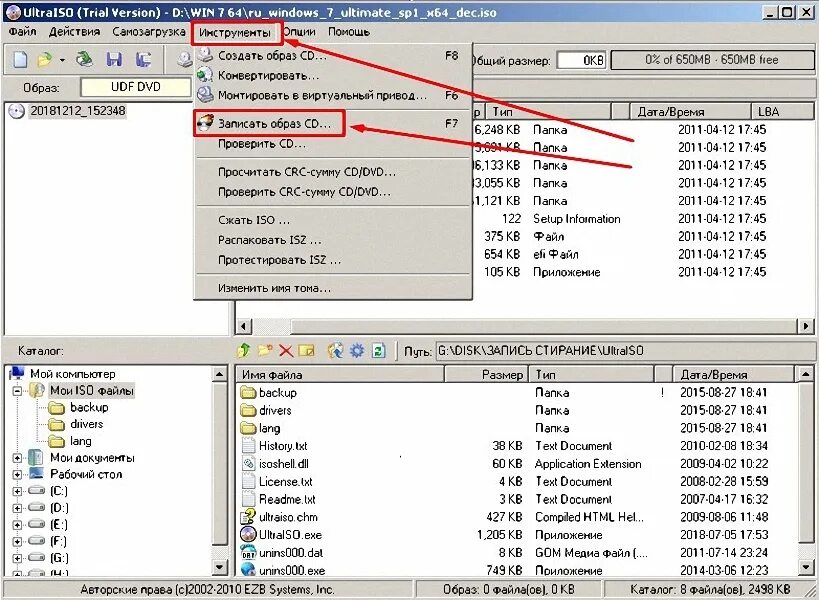
Task: Select the drivers folder in catalog tree
Action: pyautogui.click(x=86, y=424)
